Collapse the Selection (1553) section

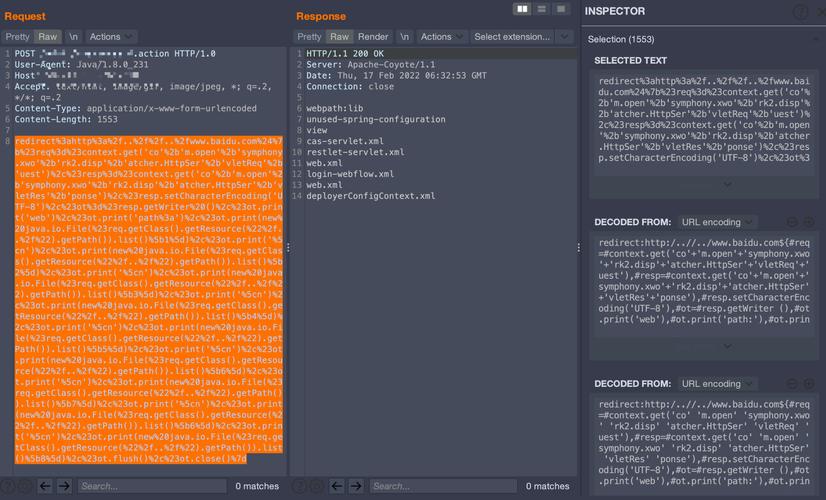pyautogui.click(x=815, y=40)
